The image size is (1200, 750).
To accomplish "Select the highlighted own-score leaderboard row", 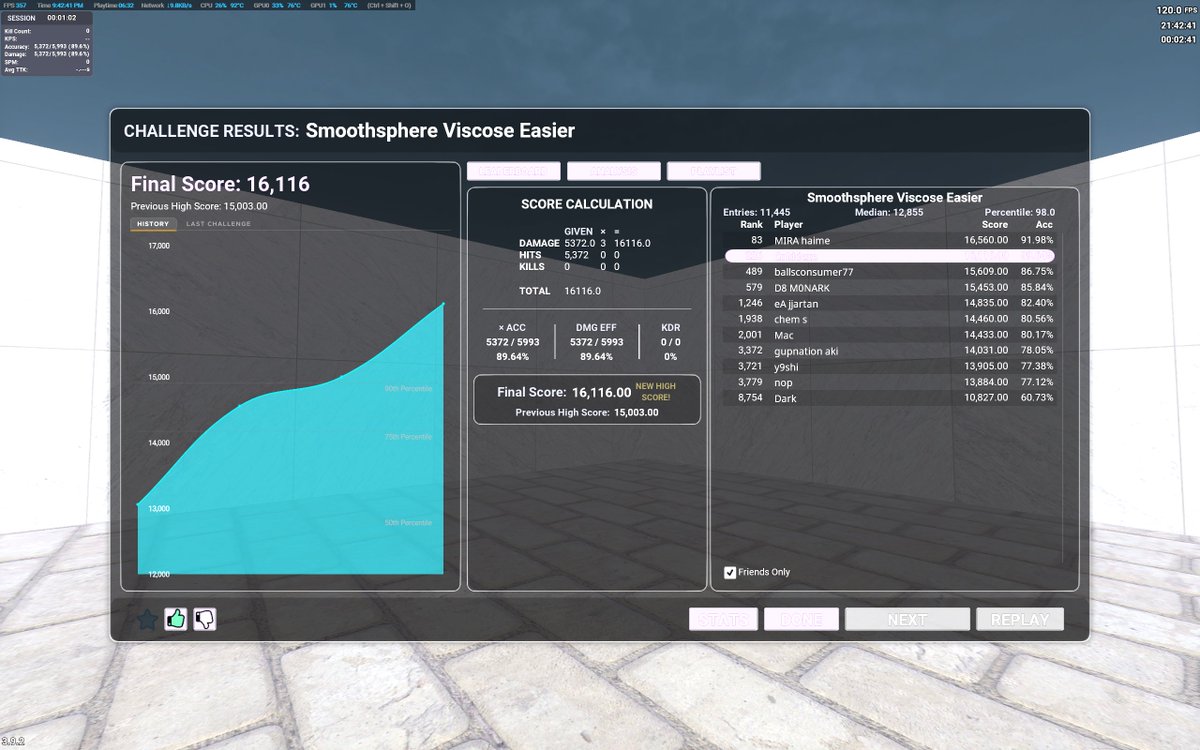I will pyautogui.click(x=890, y=256).
